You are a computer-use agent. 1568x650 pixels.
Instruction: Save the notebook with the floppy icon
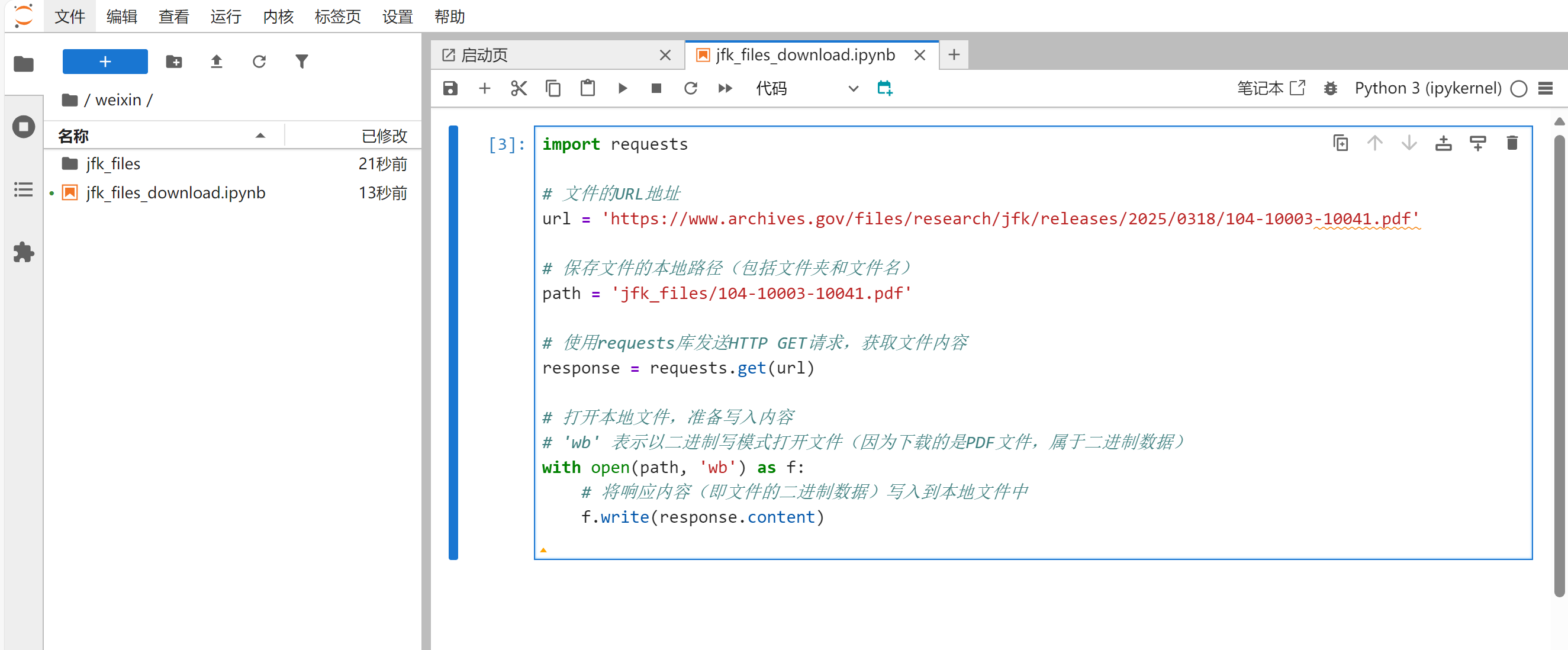click(x=450, y=88)
